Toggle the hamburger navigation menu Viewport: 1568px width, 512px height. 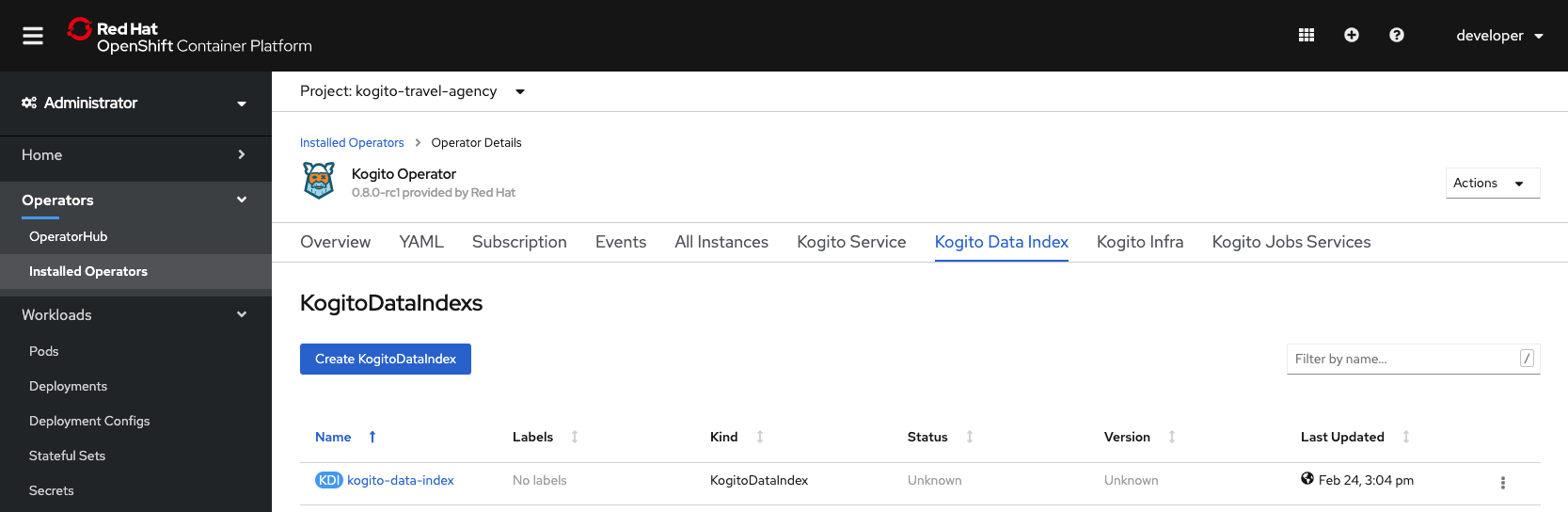pyautogui.click(x=33, y=36)
